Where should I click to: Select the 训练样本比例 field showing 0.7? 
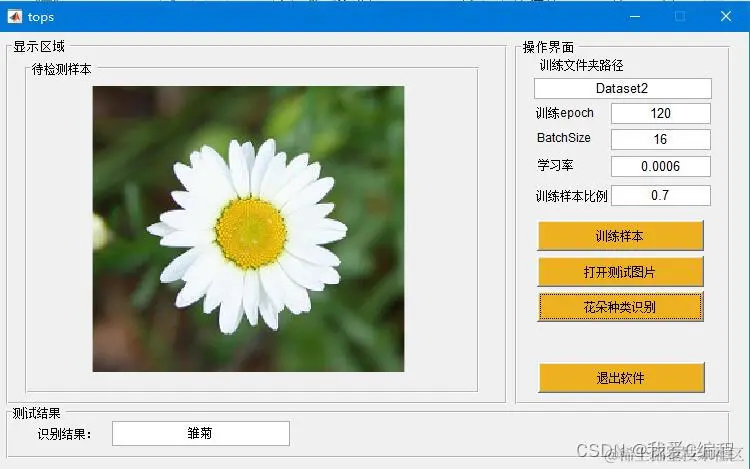(661, 195)
